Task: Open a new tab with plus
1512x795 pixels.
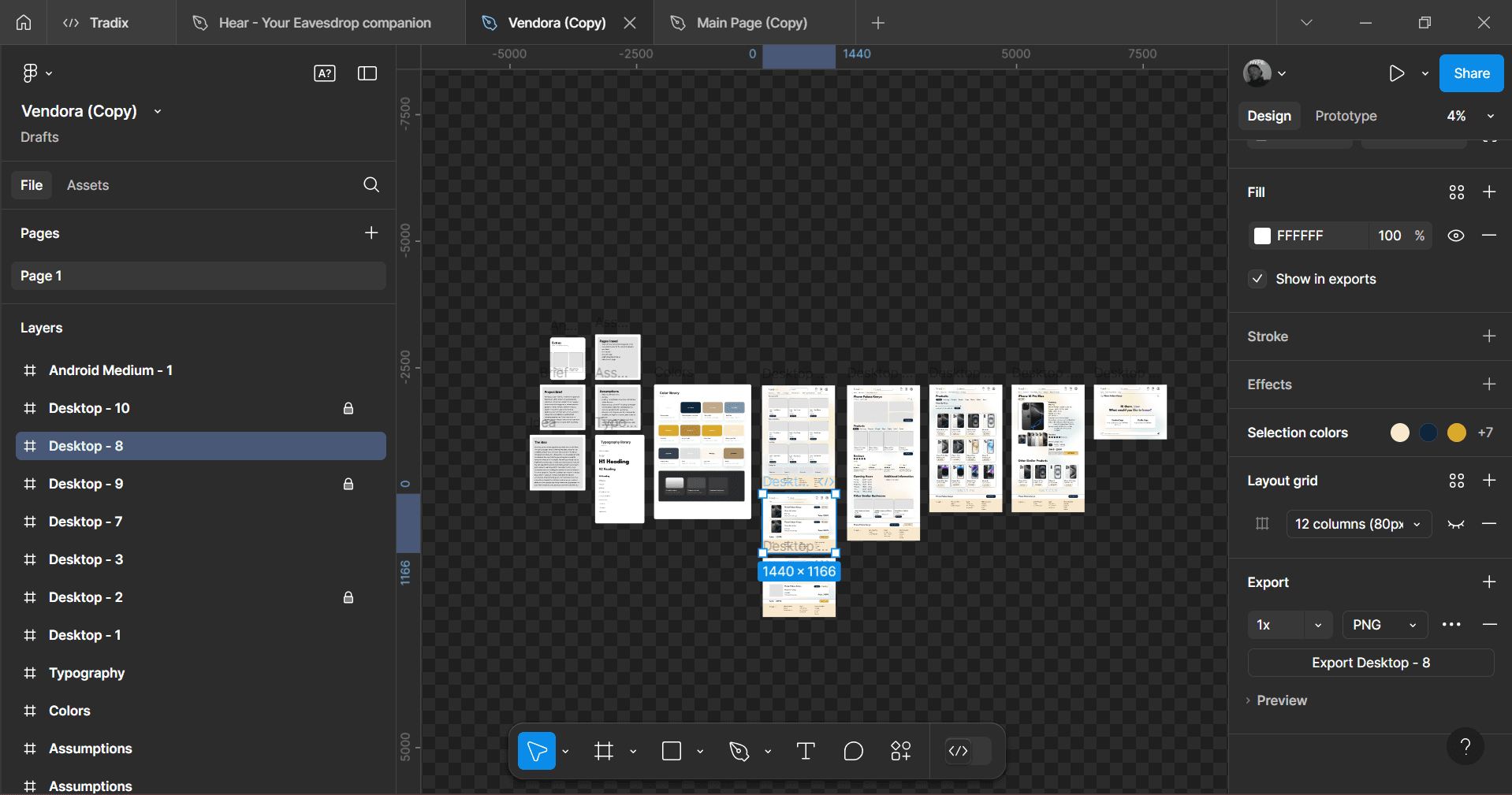Action: (878, 23)
